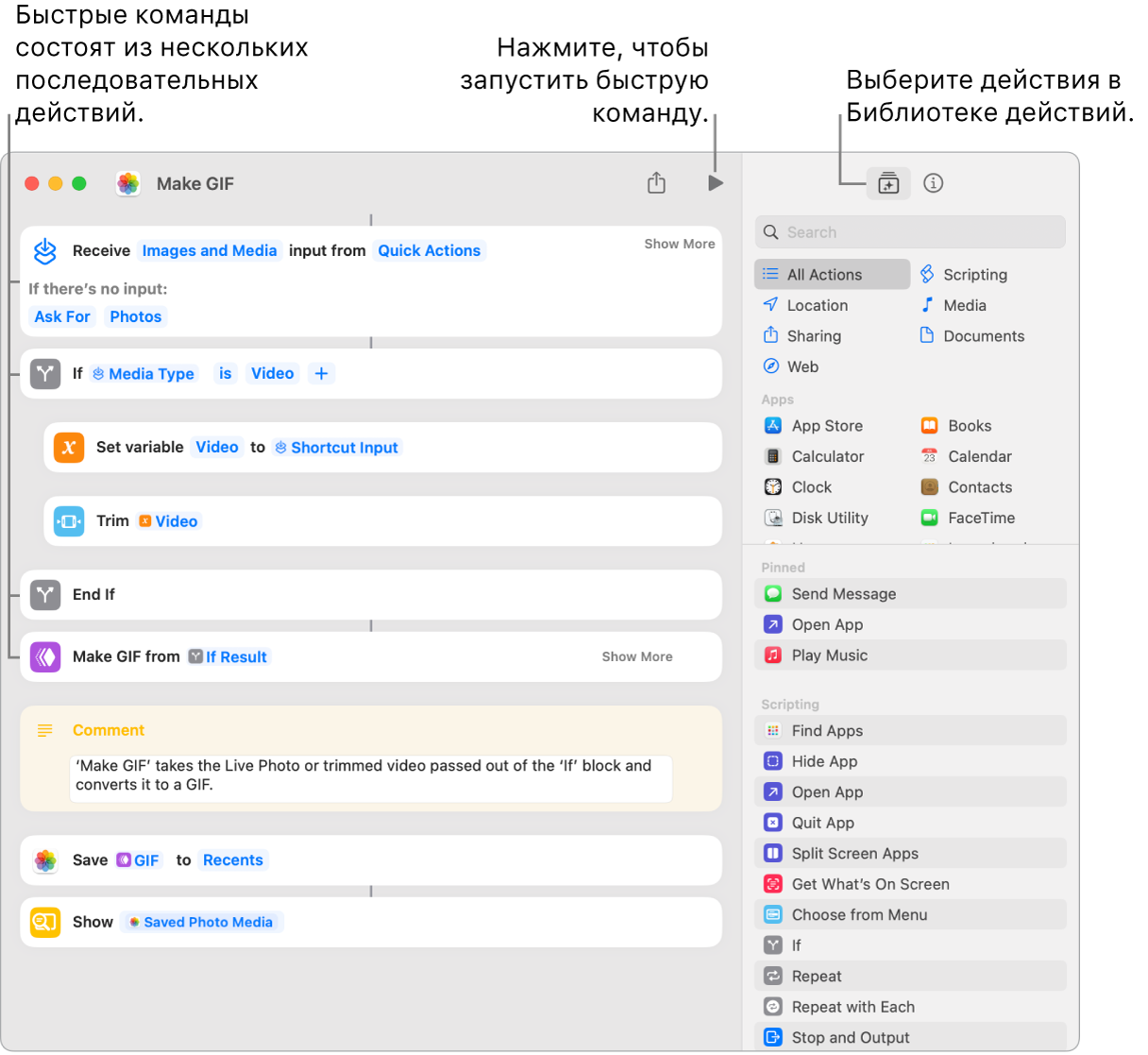
Task: Switch to Scripting category
Action: click(x=974, y=275)
